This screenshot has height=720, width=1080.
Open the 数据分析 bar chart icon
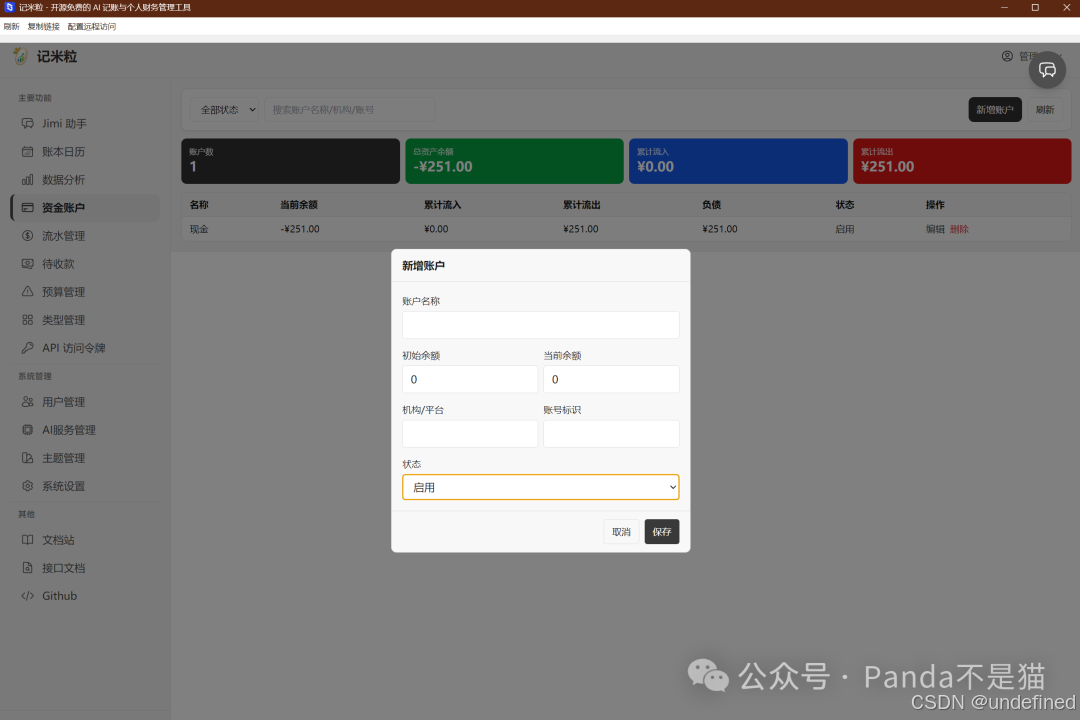[x=28, y=180]
